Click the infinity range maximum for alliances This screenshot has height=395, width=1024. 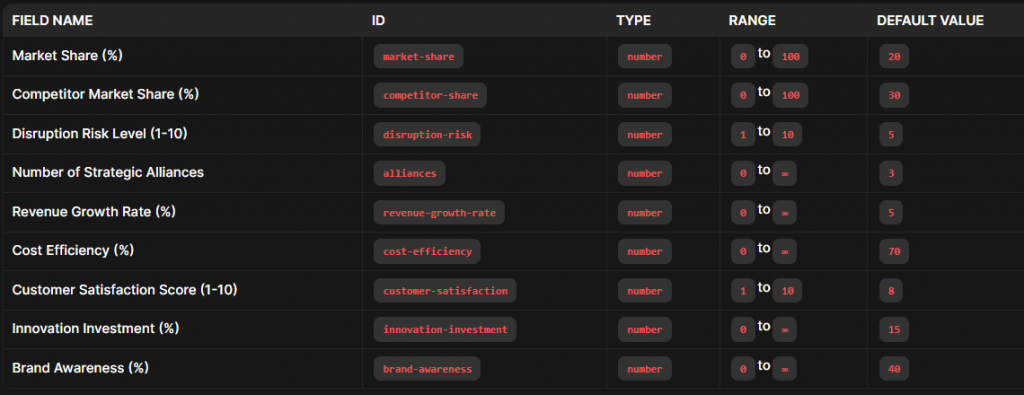click(784, 174)
